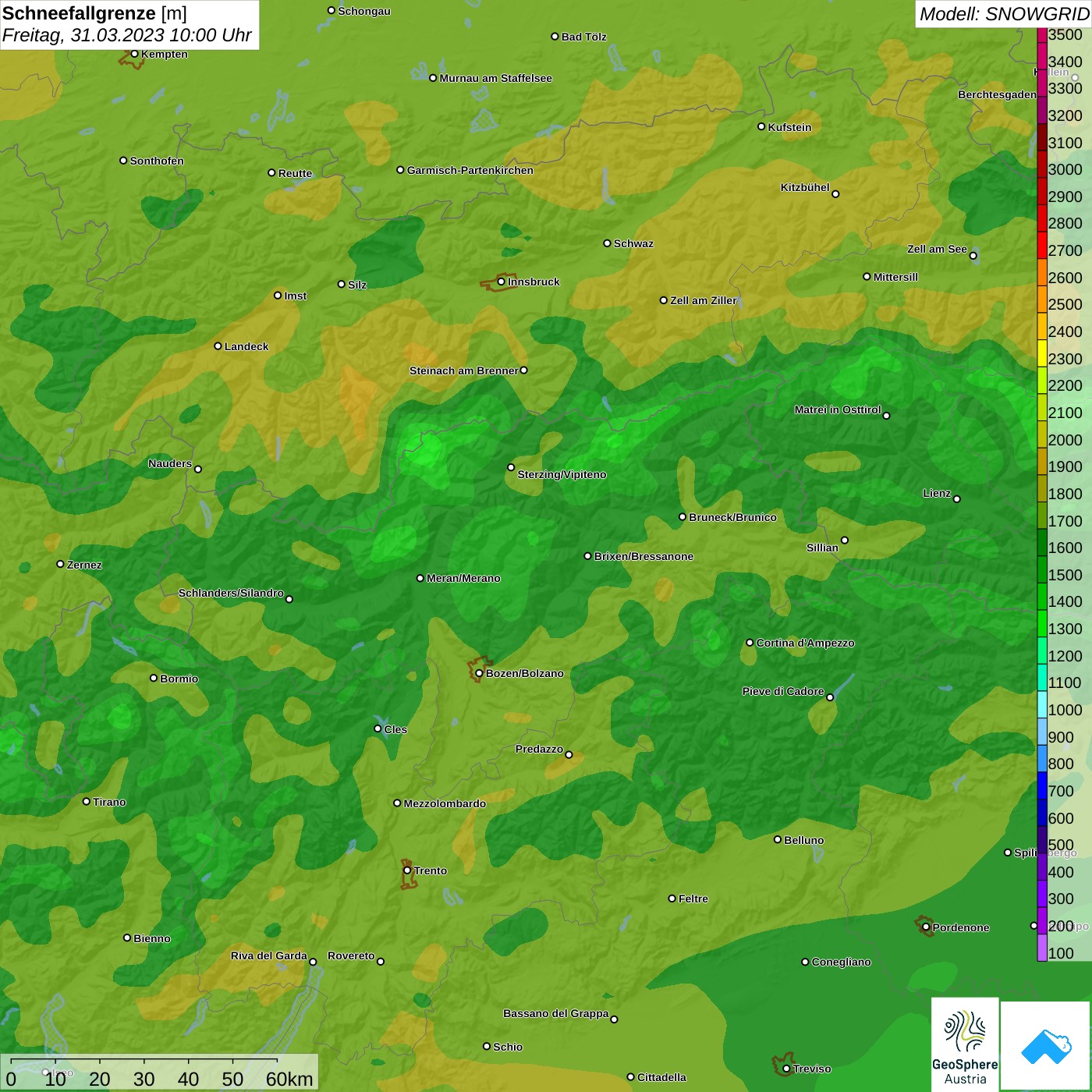Select the Belluno location marker
This screenshot has width=1092, height=1092.
click(777, 839)
